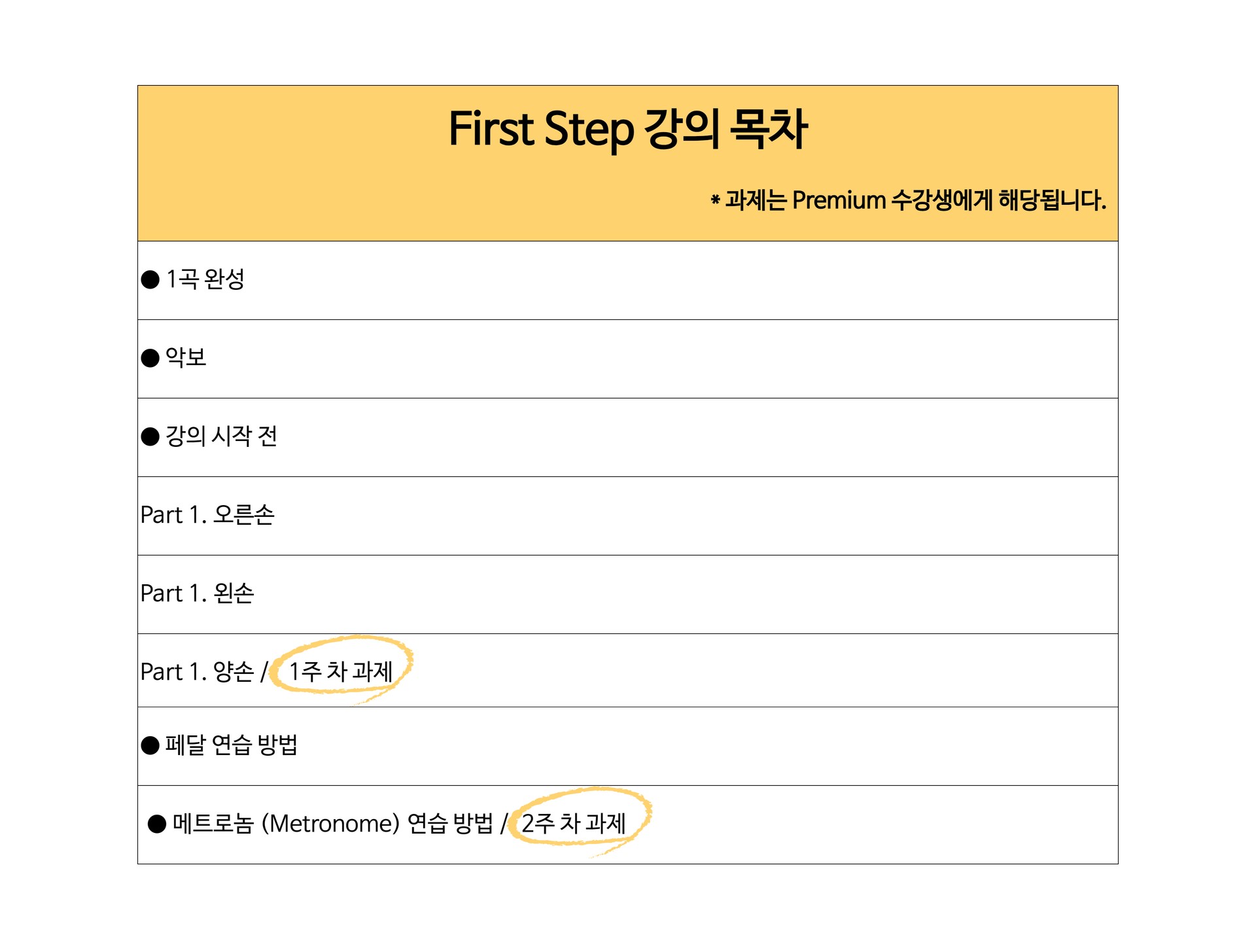Open the 1곡 완성 lecture entry
1256x952 pixels.
205,279
